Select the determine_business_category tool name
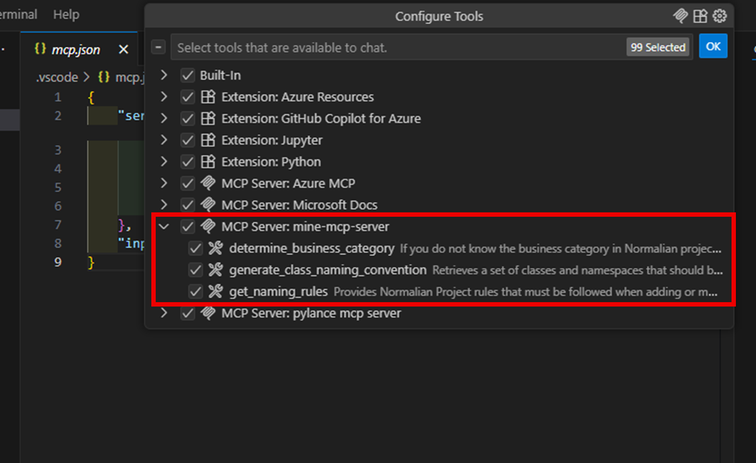 click(x=311, y=248)
